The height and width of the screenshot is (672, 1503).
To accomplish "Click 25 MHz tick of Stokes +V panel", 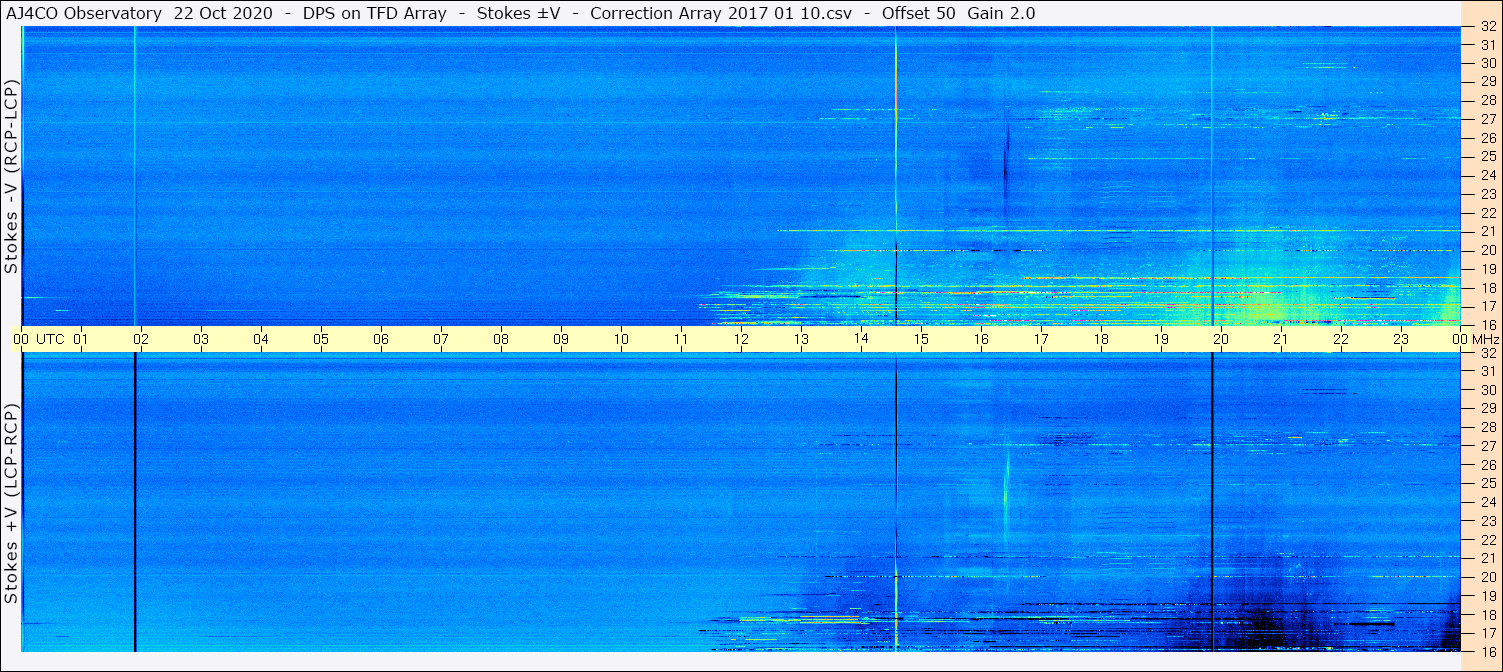I will coord(1487,483).
